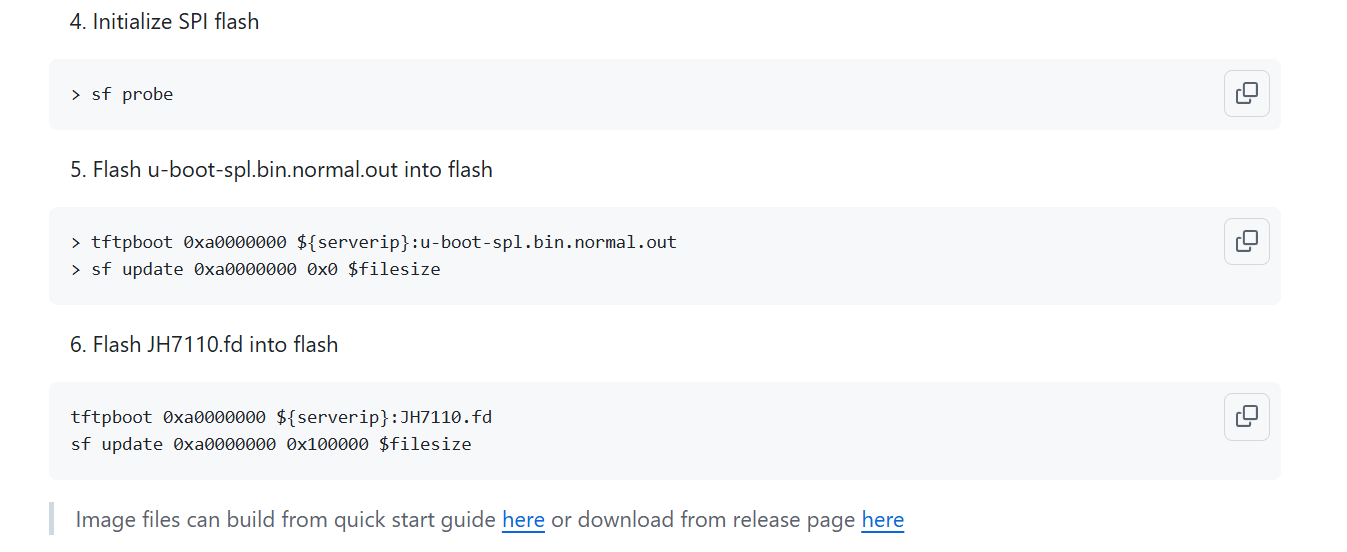Screen dimensions: 1347x552
Task: Click the 'Initialize SPI flash' step text
Action: click(164, 21)
